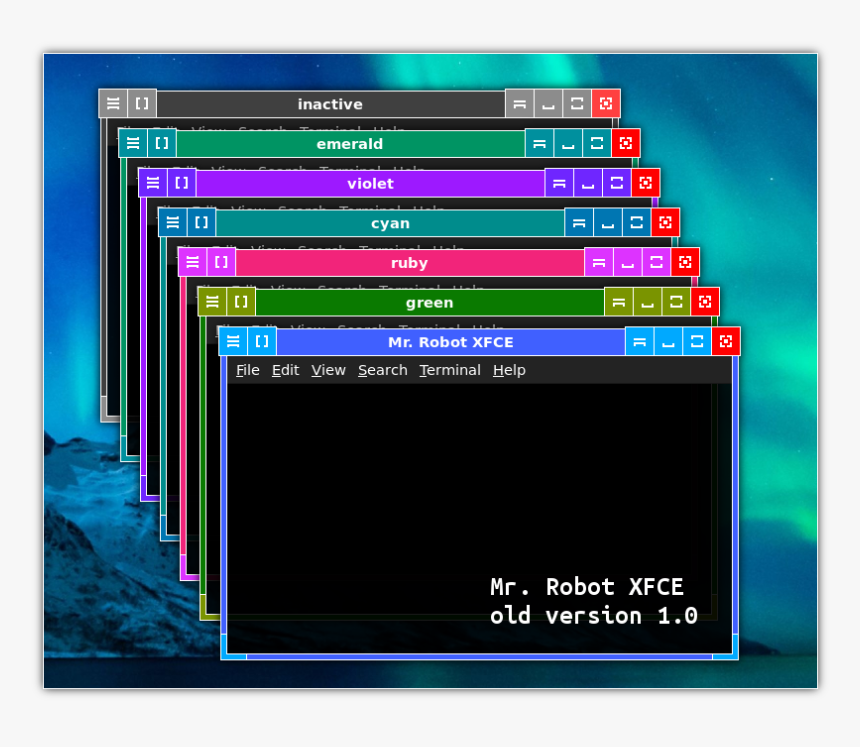
Task: Click the "ruby" title bar text
Action: 409,263
